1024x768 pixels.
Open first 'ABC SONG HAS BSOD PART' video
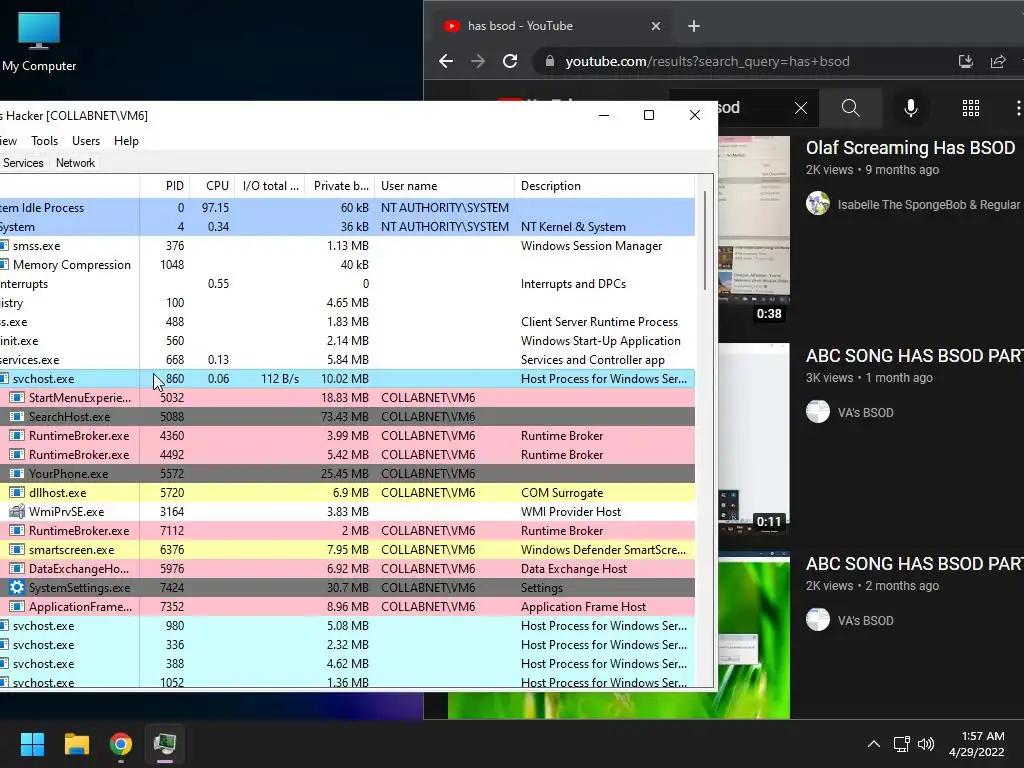(x=914, y=356)
